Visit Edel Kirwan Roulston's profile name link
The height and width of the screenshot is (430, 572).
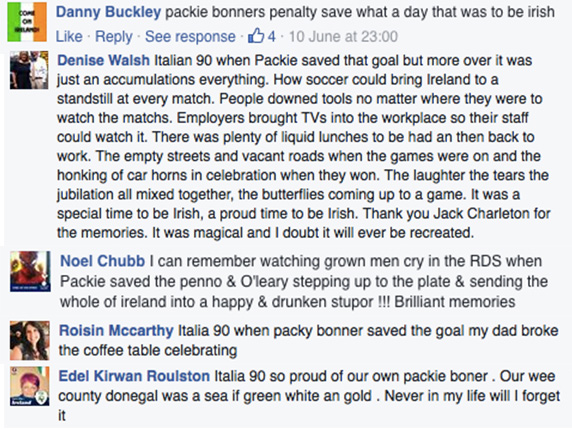click(x=134, y=376)
